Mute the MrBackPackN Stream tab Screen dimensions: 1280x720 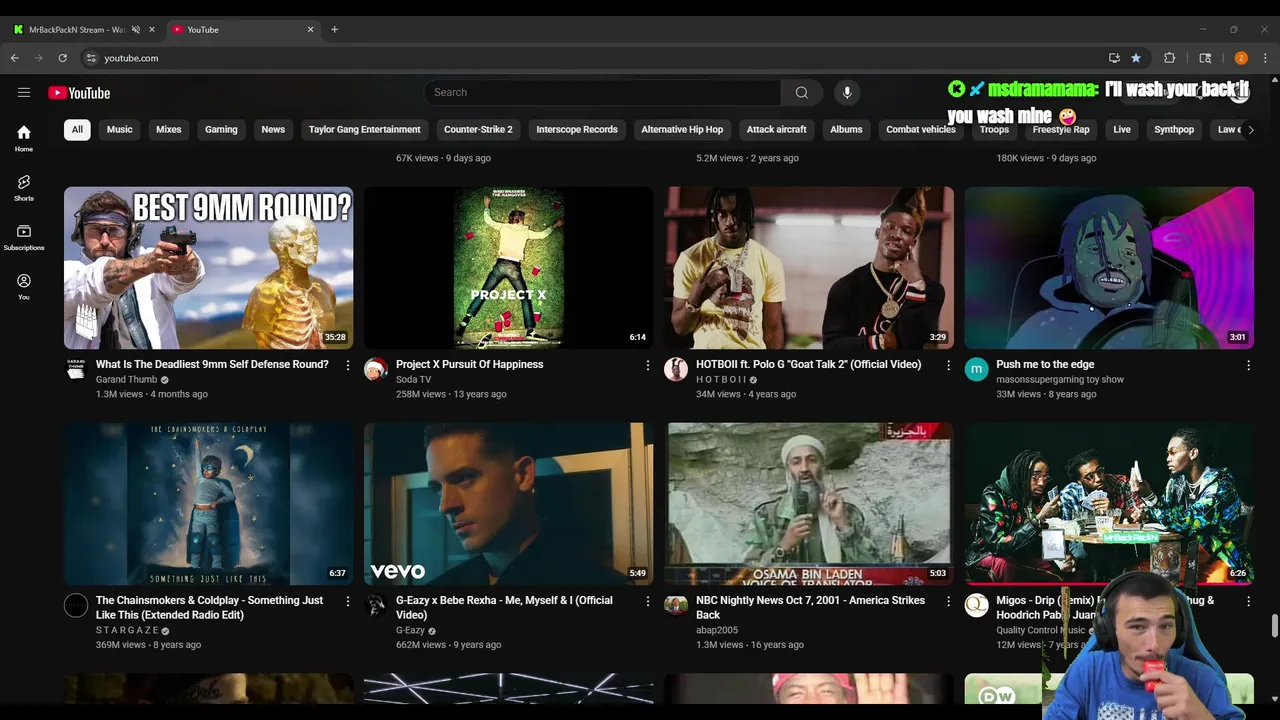pos(136,29)
